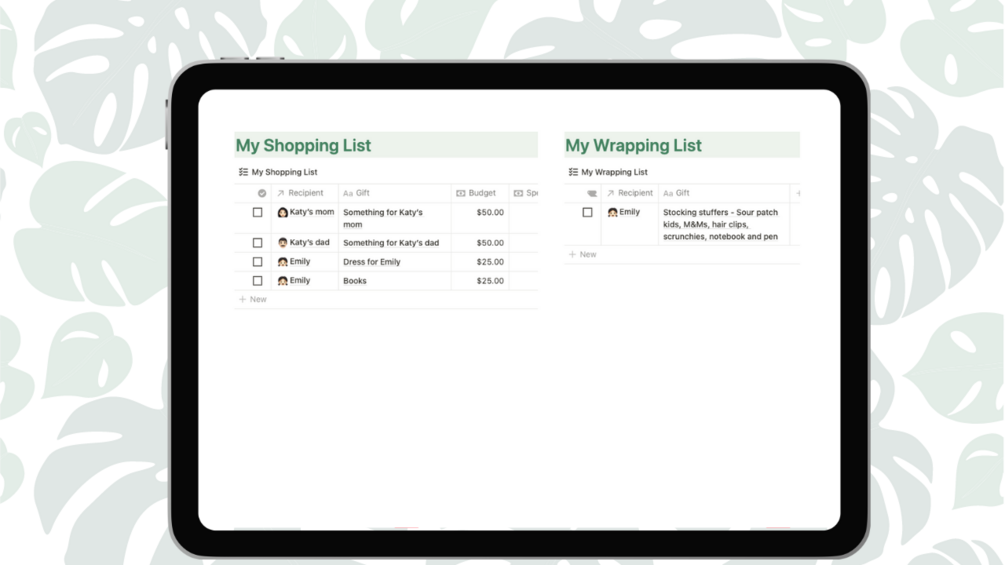Viewport: 1005px width, 565px height.
Task: Open the Gift column header in Shopping List
Action: point(395,193)
